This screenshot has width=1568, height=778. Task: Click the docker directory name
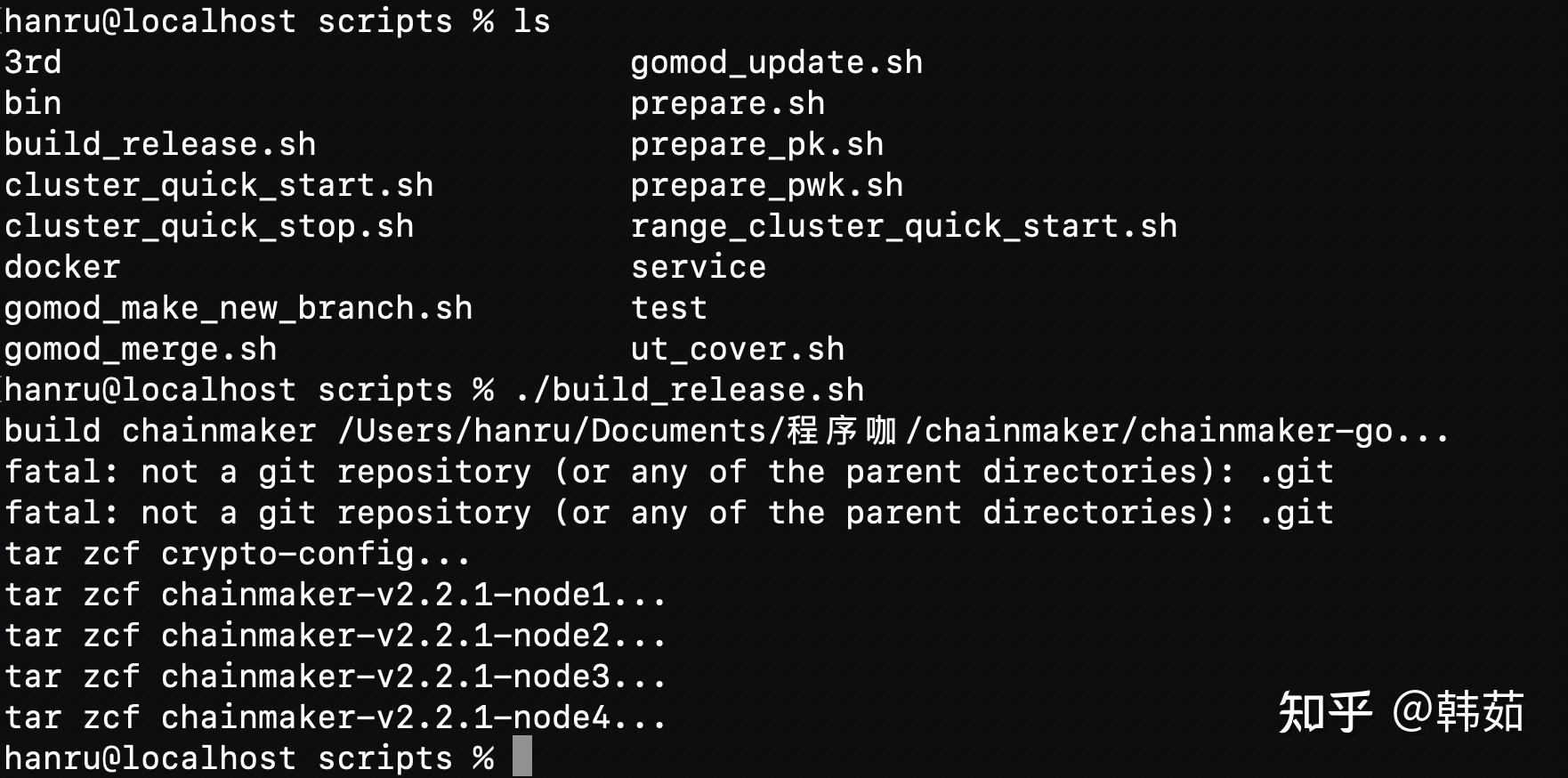tap(62, 267)
